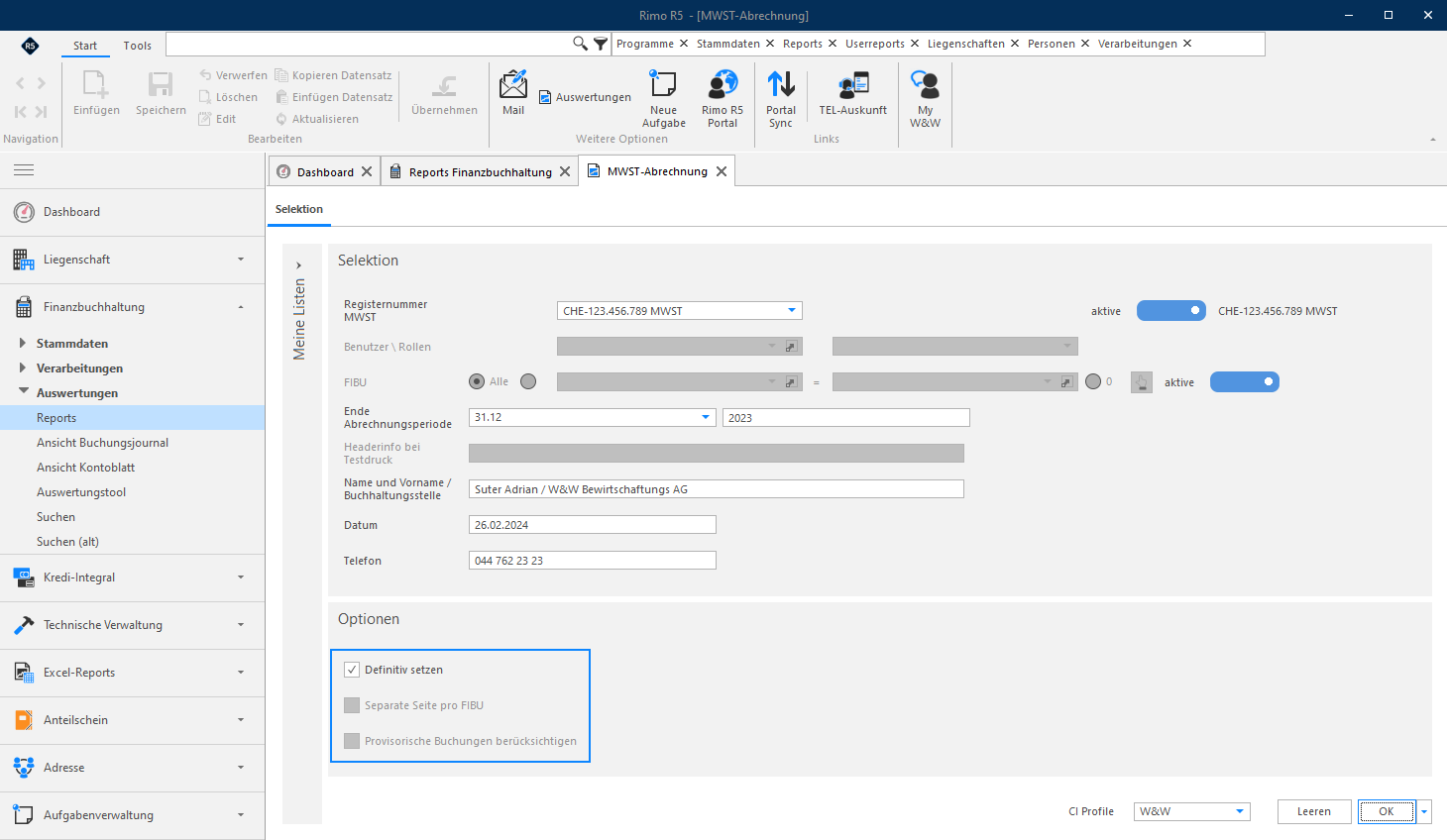Viewport: 1447px width, 840px height.
Task: Open the Registernummer MWST dropdown
Action: coord(792,311)
